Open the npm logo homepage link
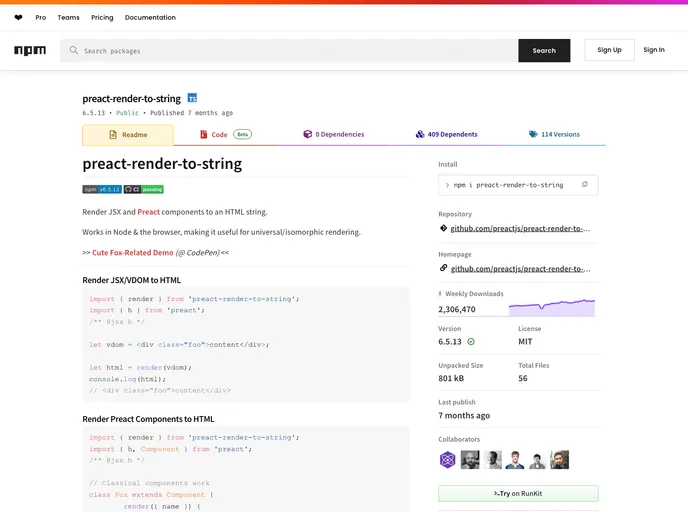688x512 pixels. pos(30,50)
